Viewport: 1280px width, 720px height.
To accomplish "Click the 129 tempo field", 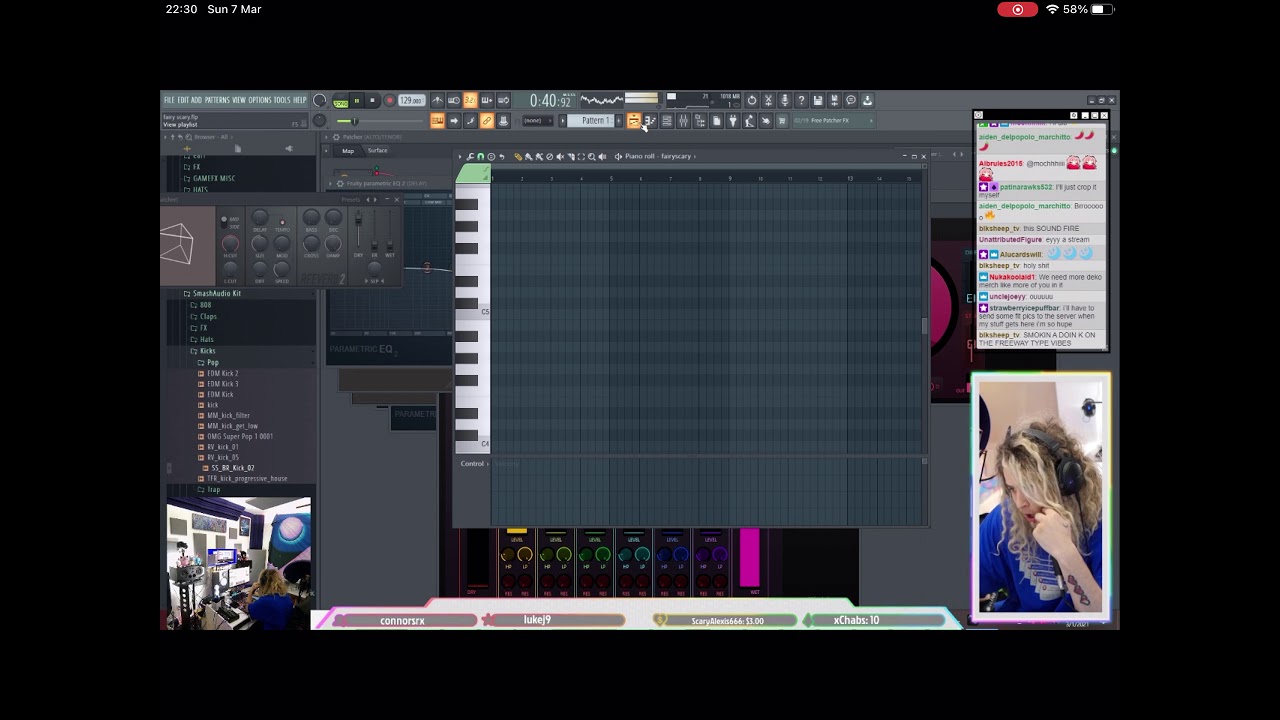I will [412, 100].
